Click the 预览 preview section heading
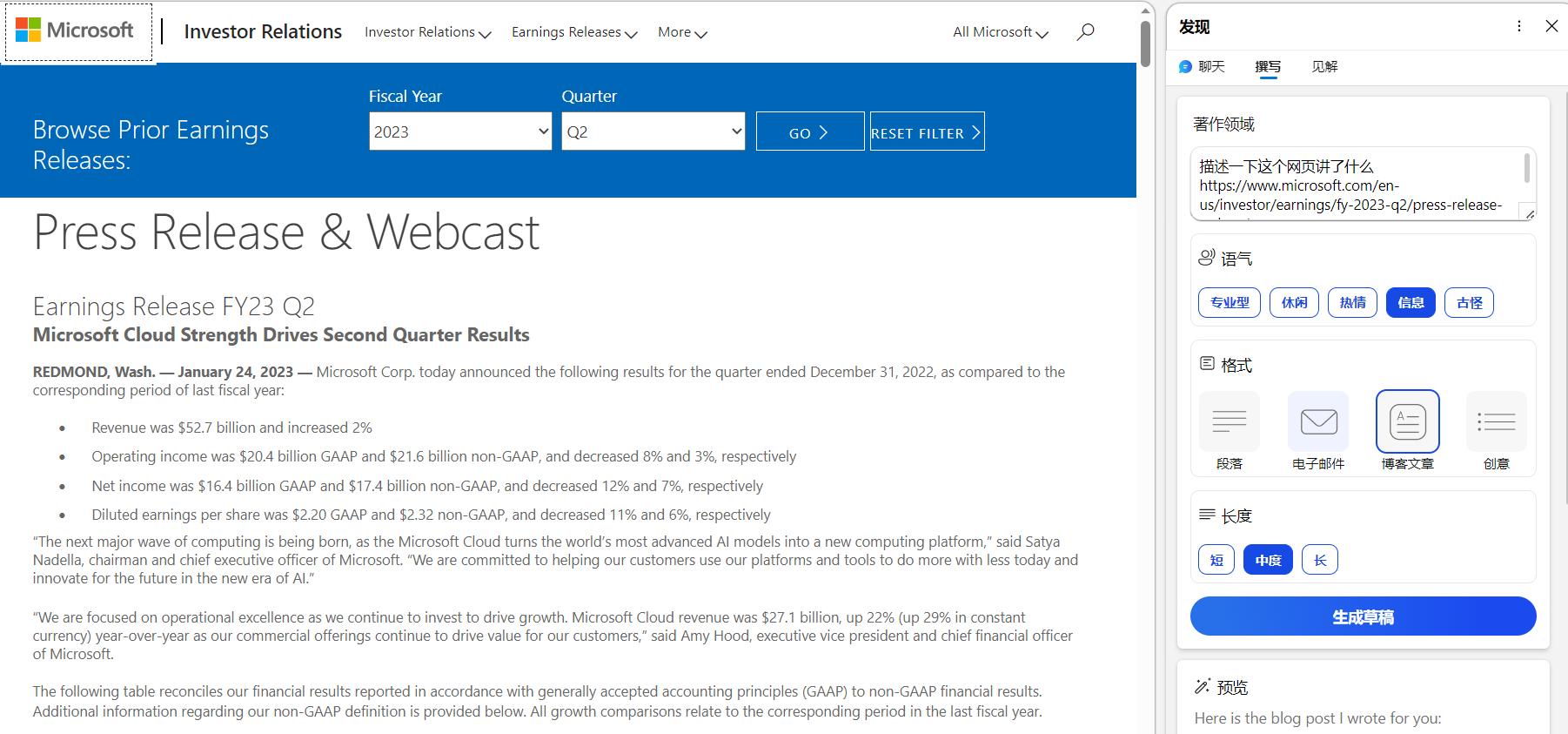This screenshot has width=1568, height=734. click(1222, 687)
